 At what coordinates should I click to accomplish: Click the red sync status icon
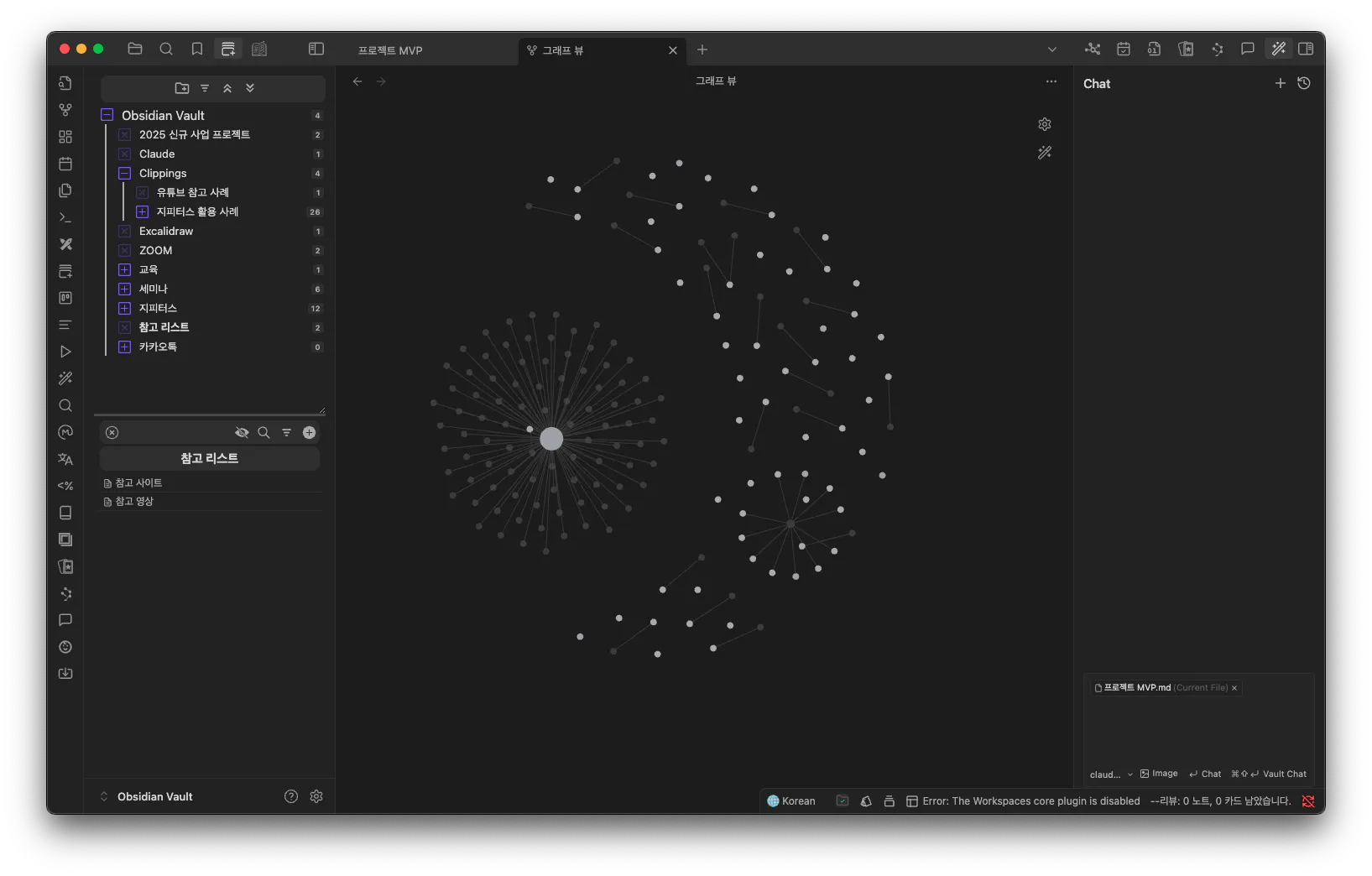(1308, 801)
